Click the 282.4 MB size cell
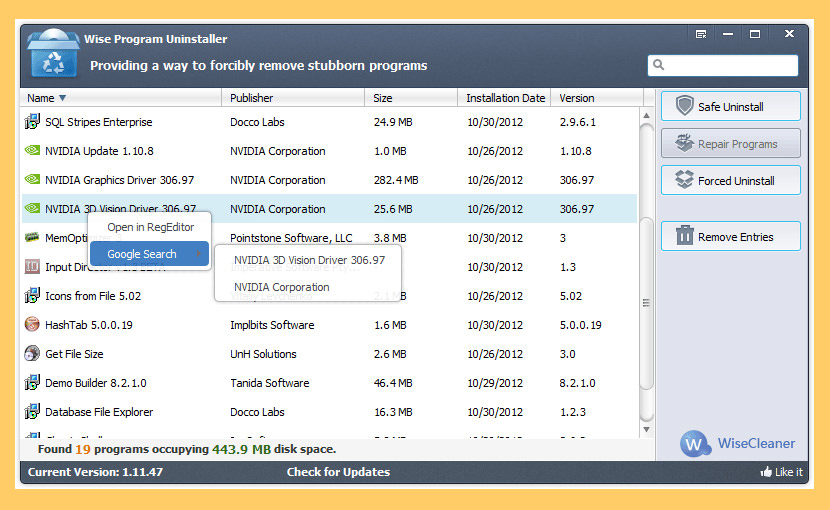 pos(396,180)
